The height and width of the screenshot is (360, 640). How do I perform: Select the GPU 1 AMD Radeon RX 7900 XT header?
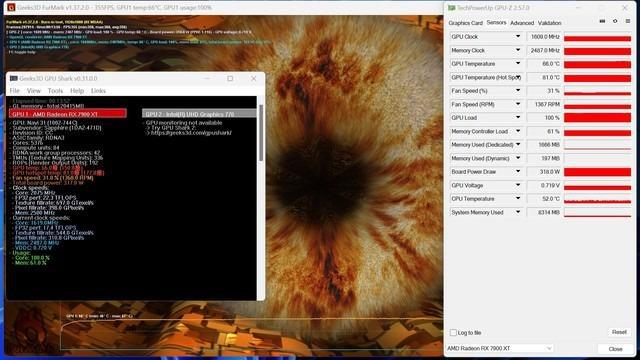(68, 114)
